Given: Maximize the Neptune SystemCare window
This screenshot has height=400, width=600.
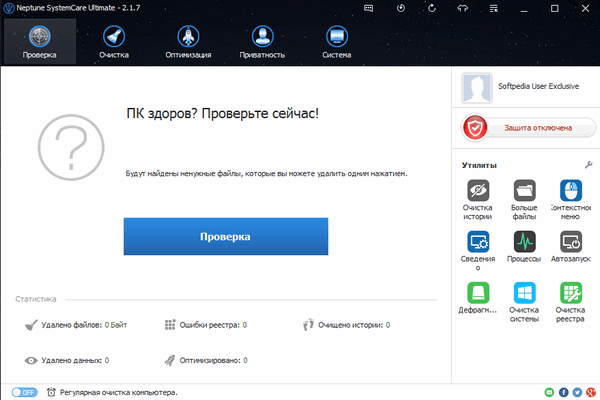Looking at the screenshot, I should 554,8.
